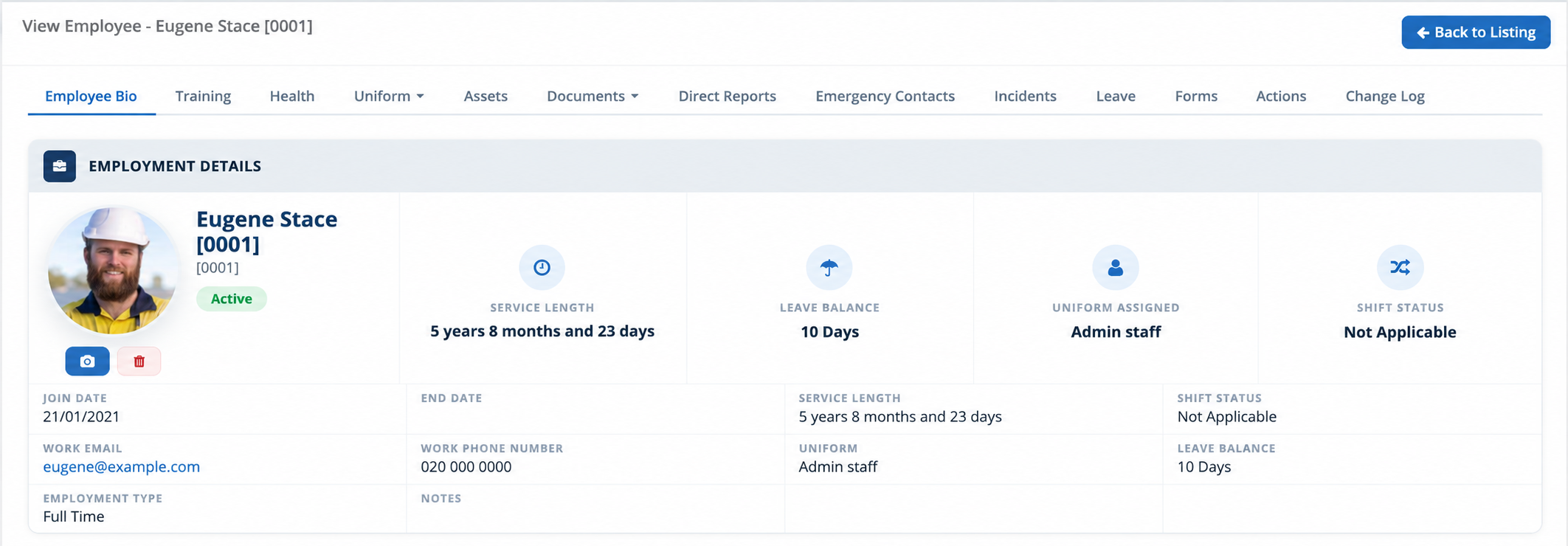Click the briefcase Employment Details icon
Viewport: 1568px width, 546px height.
60,166
